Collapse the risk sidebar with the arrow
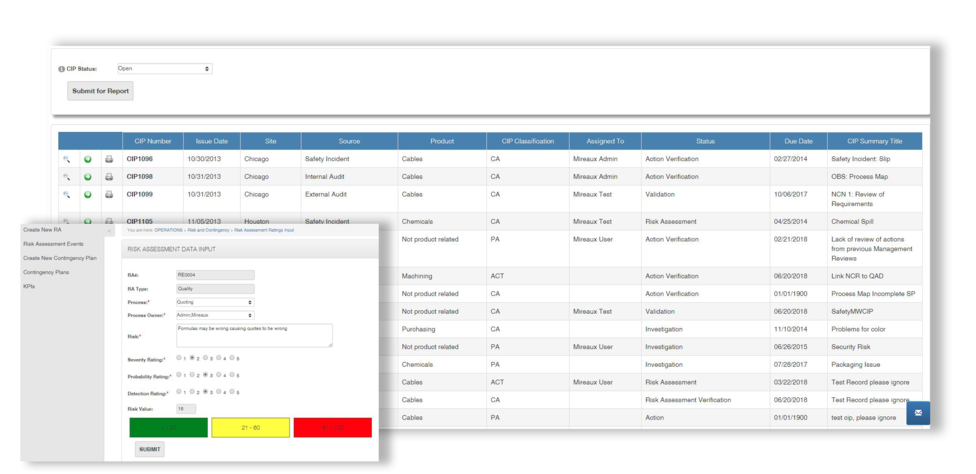This screenshot has height=474, width=976. pyautogui.click(x=109, y=231)
